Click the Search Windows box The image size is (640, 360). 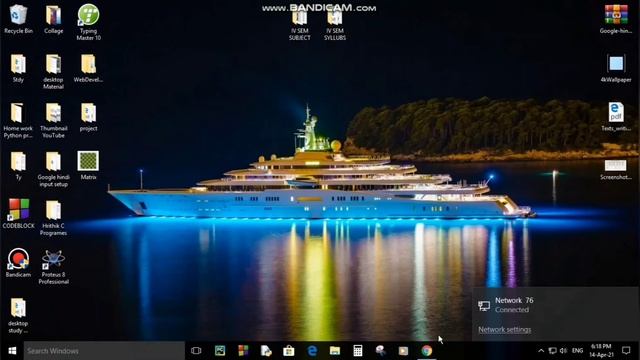104,351
